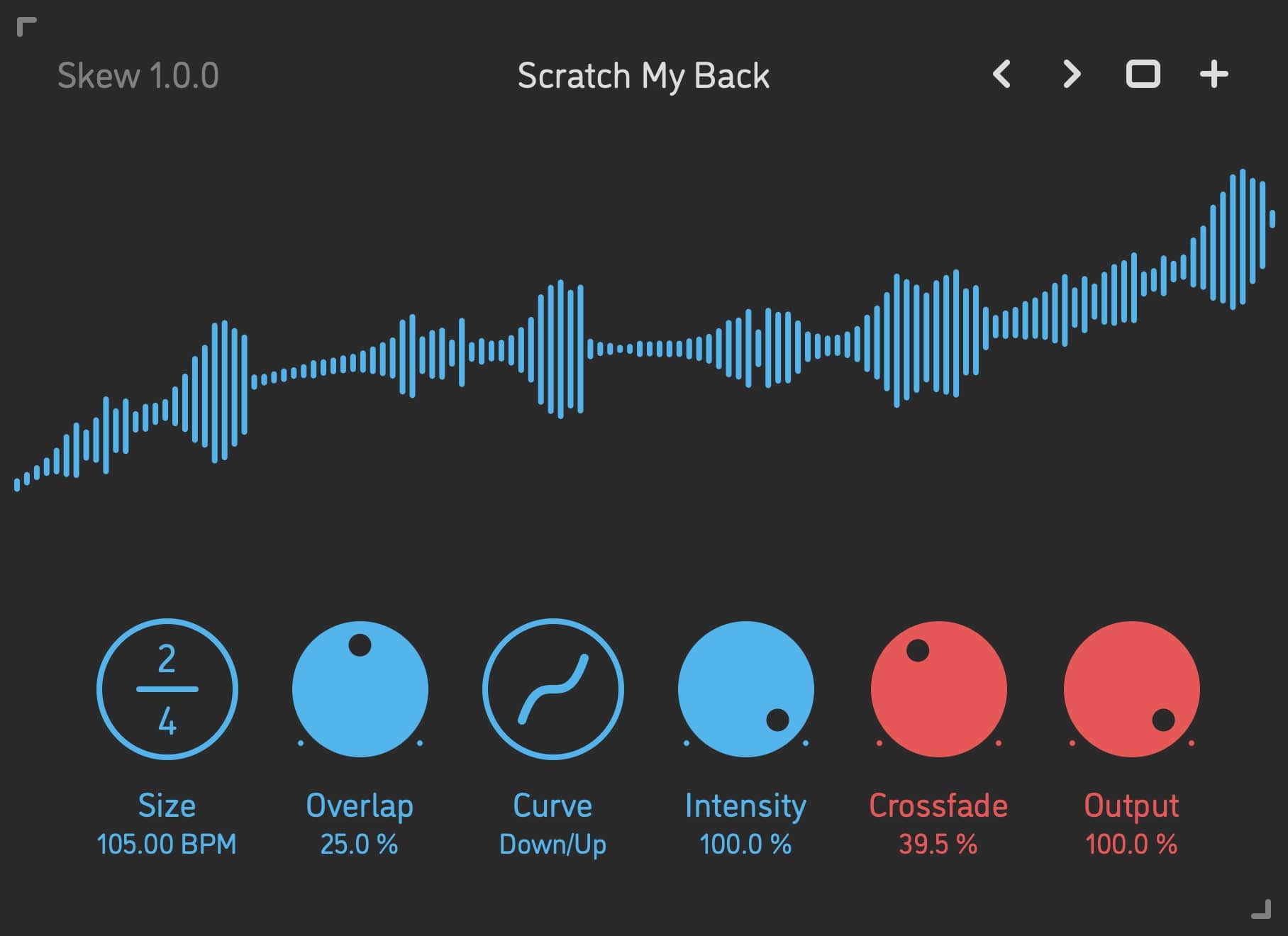The image size is (1288, 936).
Task: Click the resize window icon
Action: (x=1144, y=73)
